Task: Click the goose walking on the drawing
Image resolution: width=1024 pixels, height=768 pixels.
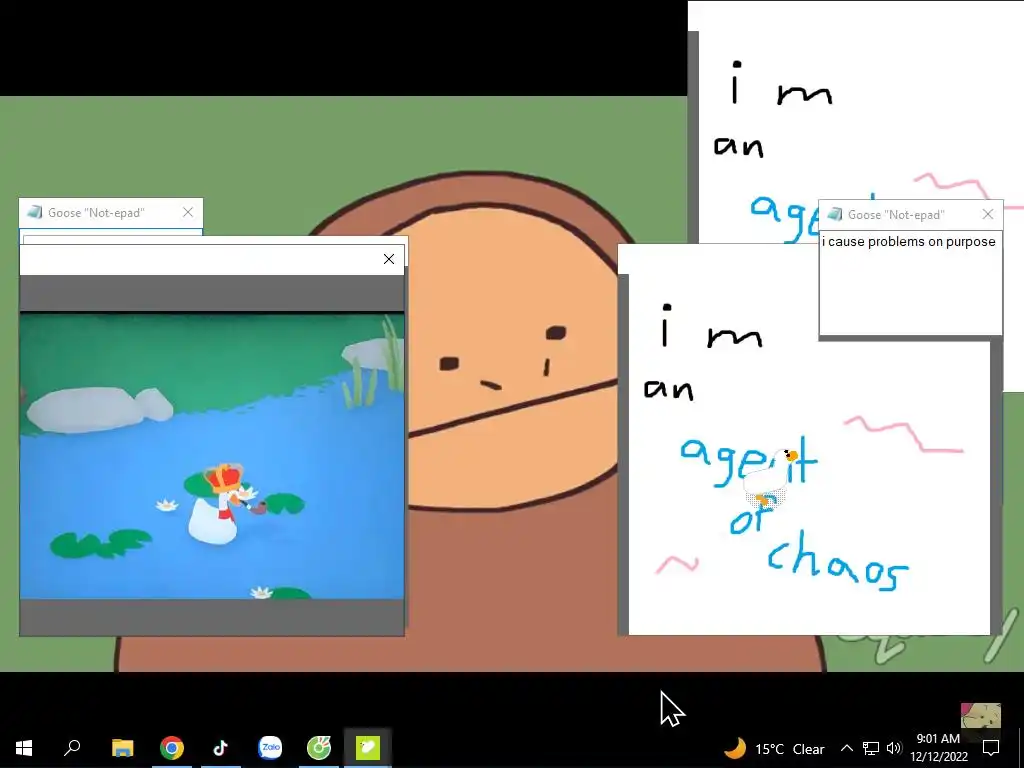Action: [771, 478]
